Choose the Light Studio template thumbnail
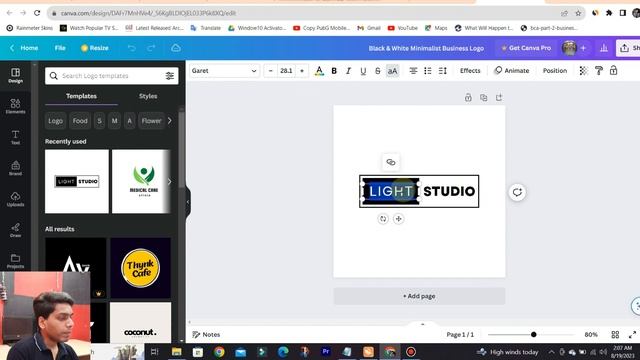640x360 pixels. (x=77, y=181)
